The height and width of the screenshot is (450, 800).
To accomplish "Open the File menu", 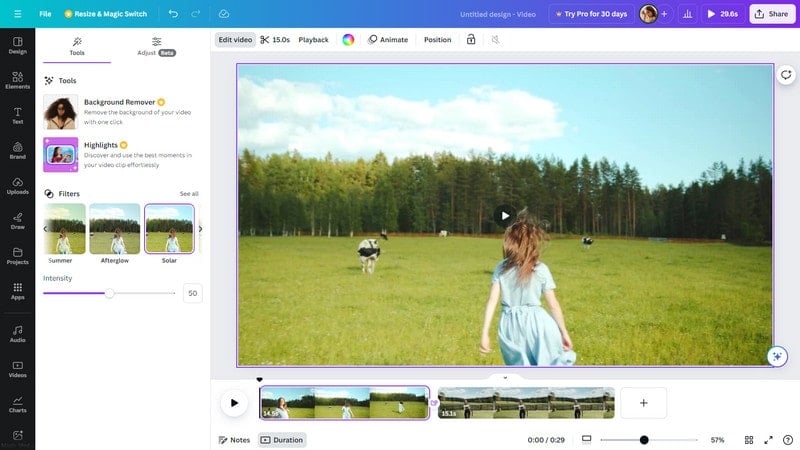I will tap(45, 14).
